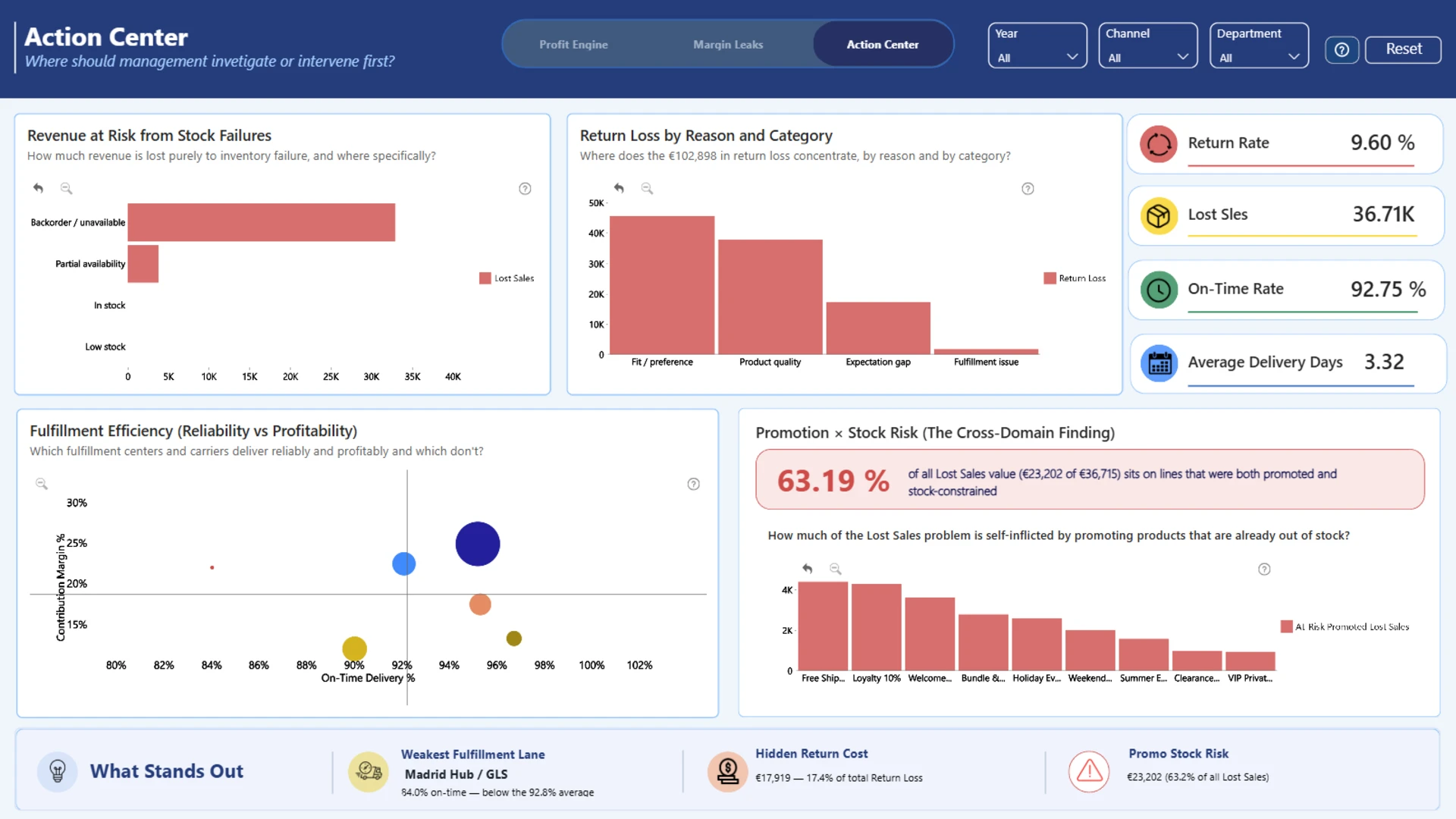The width and height of the screenshot is (1456, 819).
Task: Click the 63.19 % headline value
Action: click(833, 481)
